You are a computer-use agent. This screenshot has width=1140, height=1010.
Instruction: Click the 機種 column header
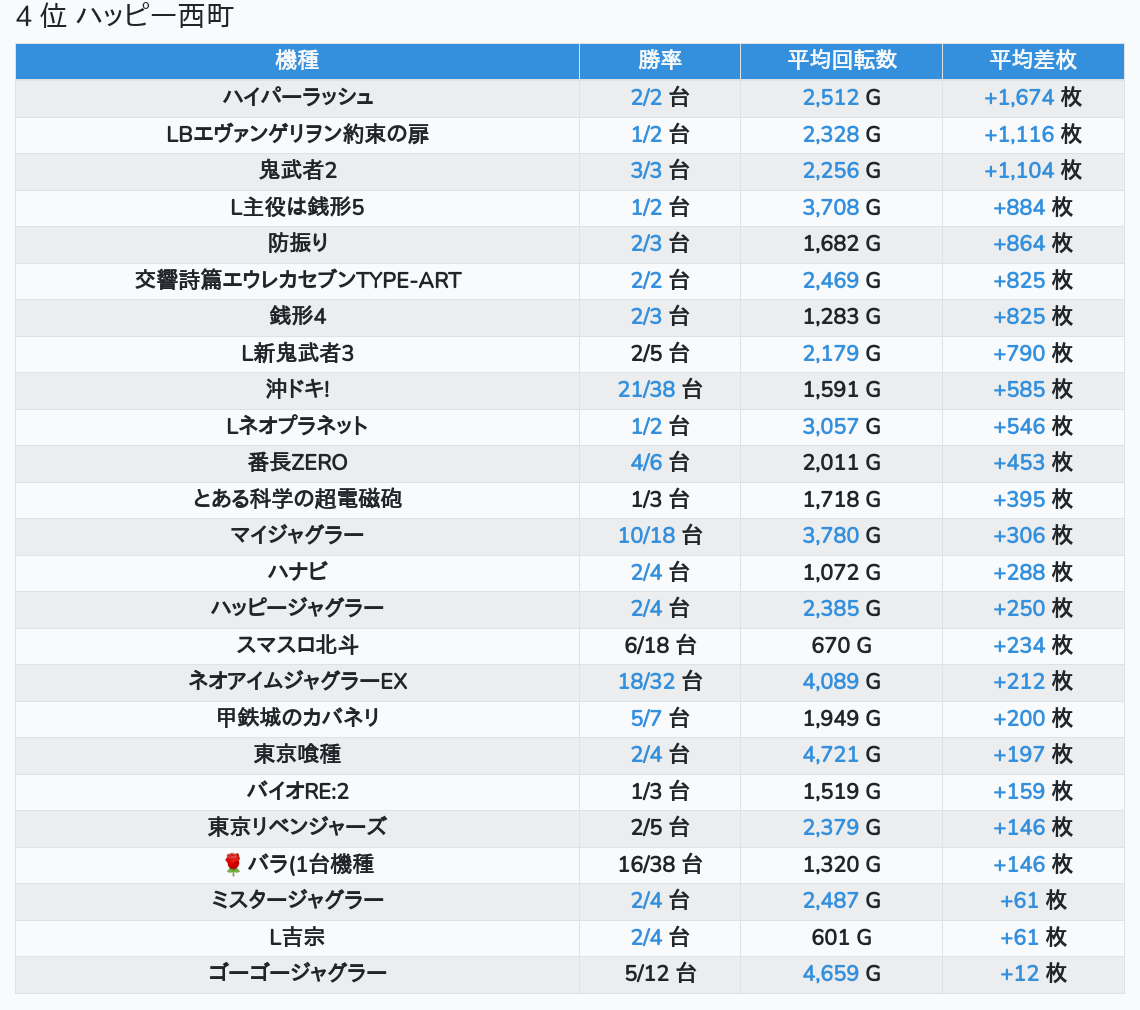click(297, 60)
